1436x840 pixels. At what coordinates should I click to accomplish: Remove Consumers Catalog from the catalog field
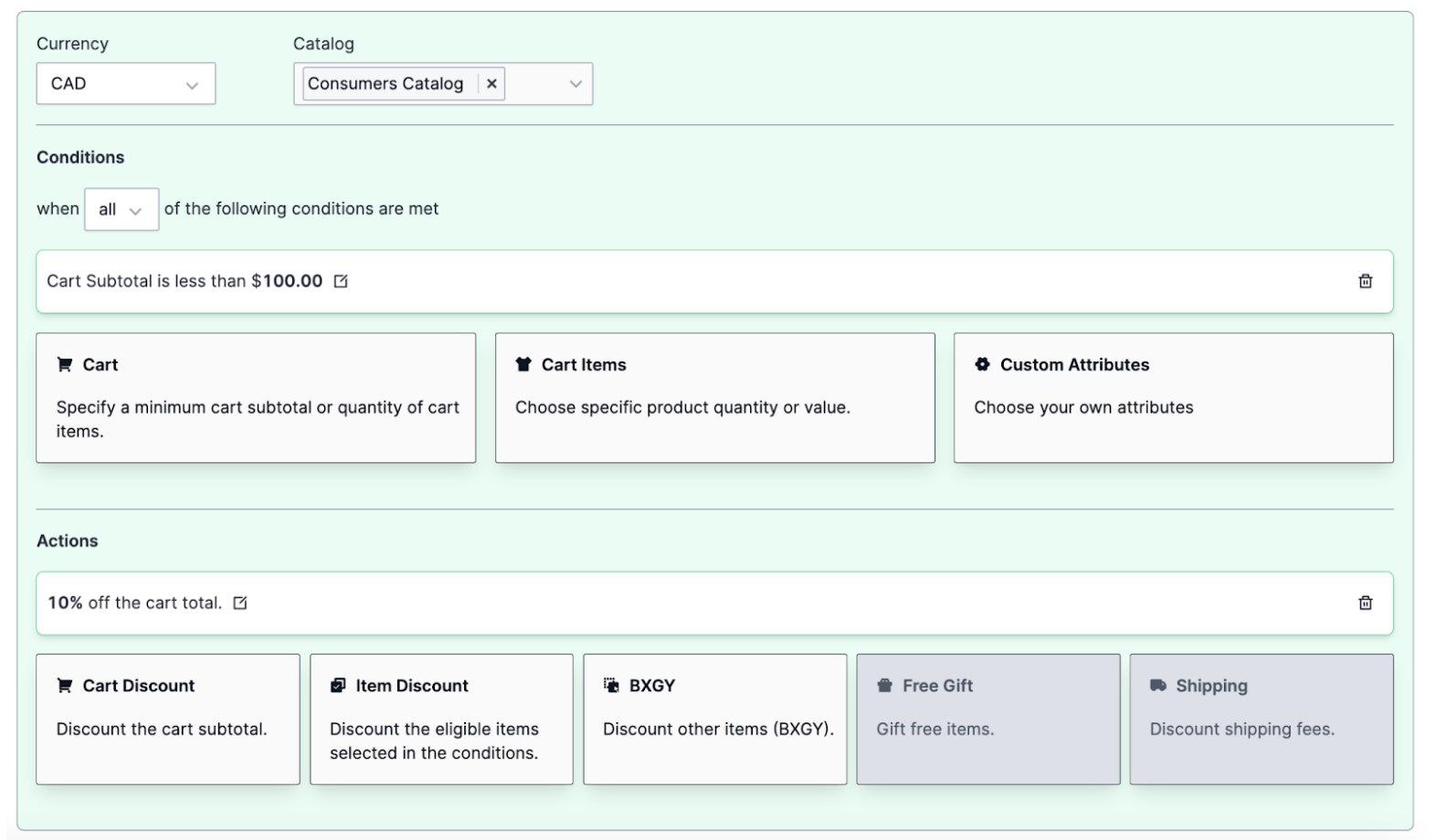[491, 84]
